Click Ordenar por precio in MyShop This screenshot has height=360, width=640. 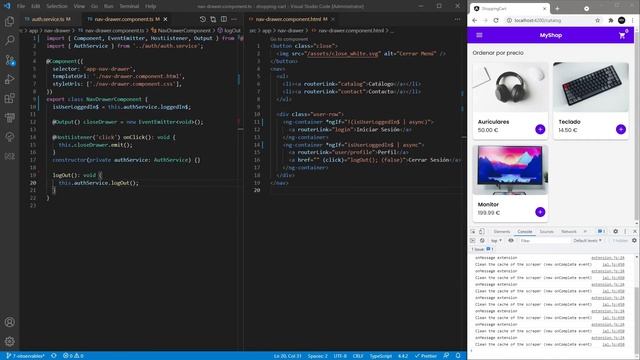(x=498, y=53)
